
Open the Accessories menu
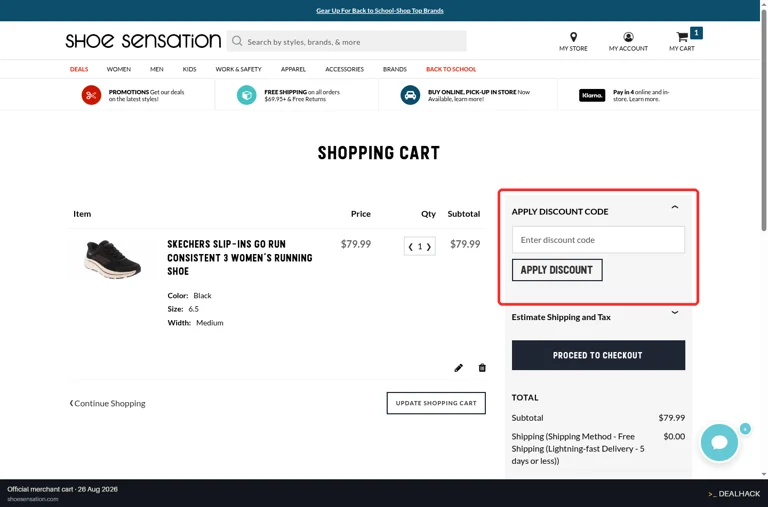coord(344,69)
